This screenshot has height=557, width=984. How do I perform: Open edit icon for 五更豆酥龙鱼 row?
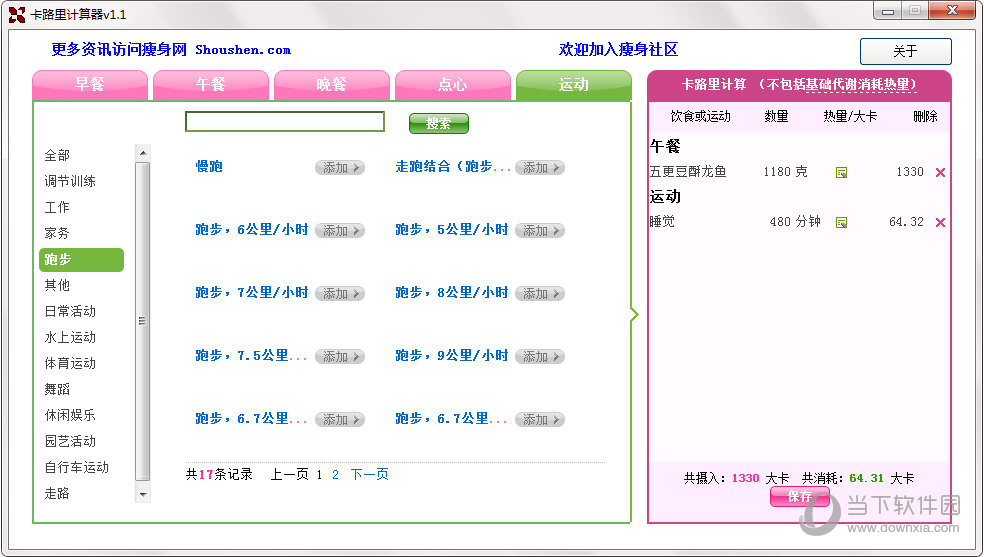point(842,172)
